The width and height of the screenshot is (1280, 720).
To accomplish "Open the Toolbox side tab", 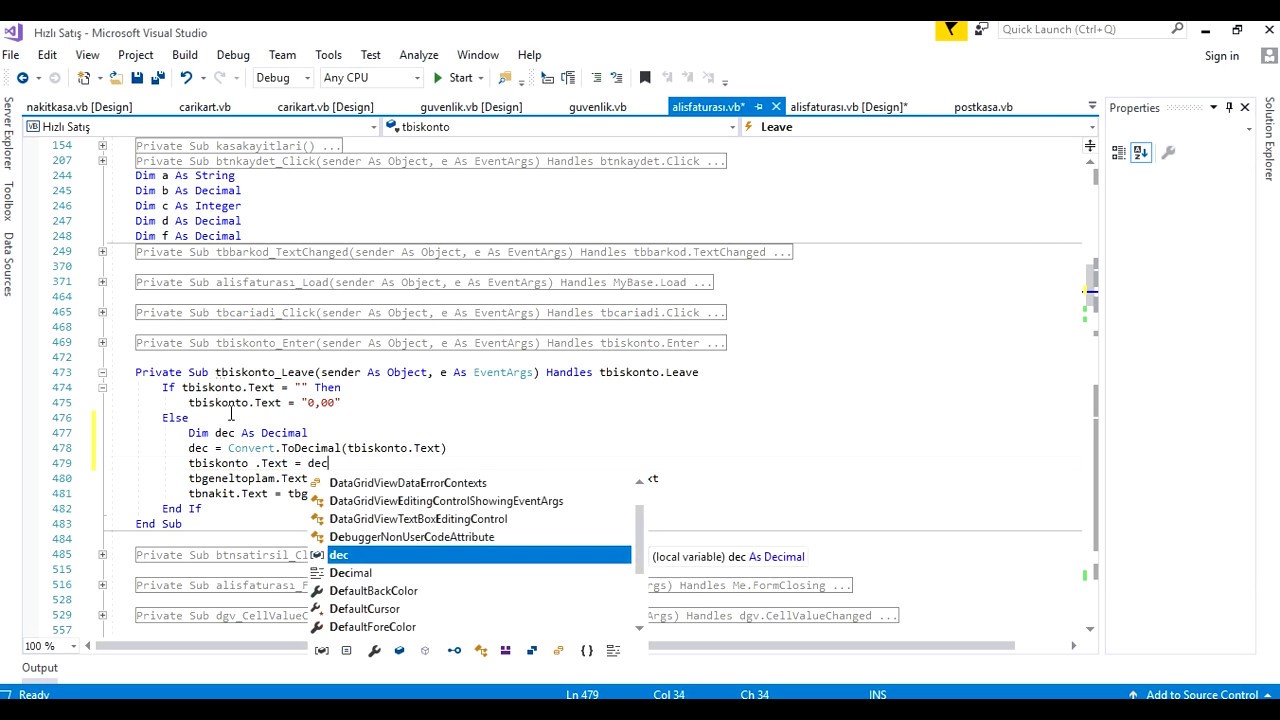I will pos(8,201).
